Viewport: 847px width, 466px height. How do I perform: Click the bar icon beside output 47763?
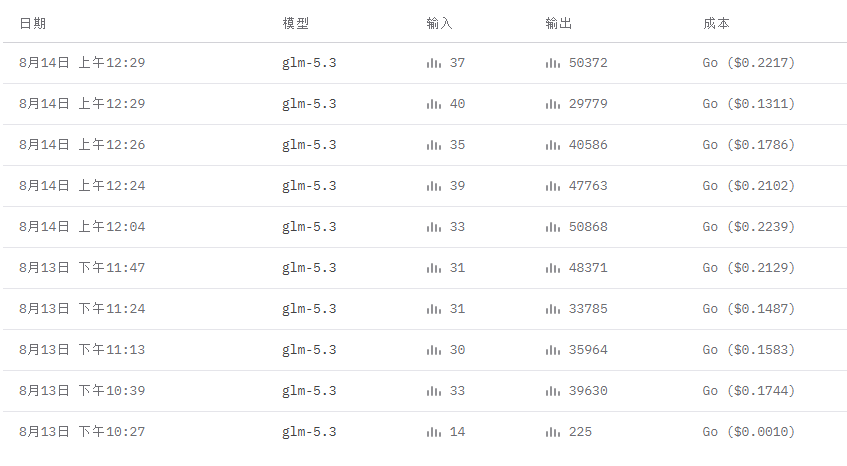point(553,186)
